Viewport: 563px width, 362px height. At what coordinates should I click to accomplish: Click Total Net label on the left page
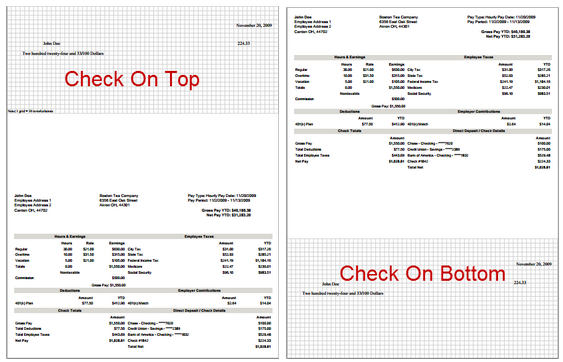136,346
